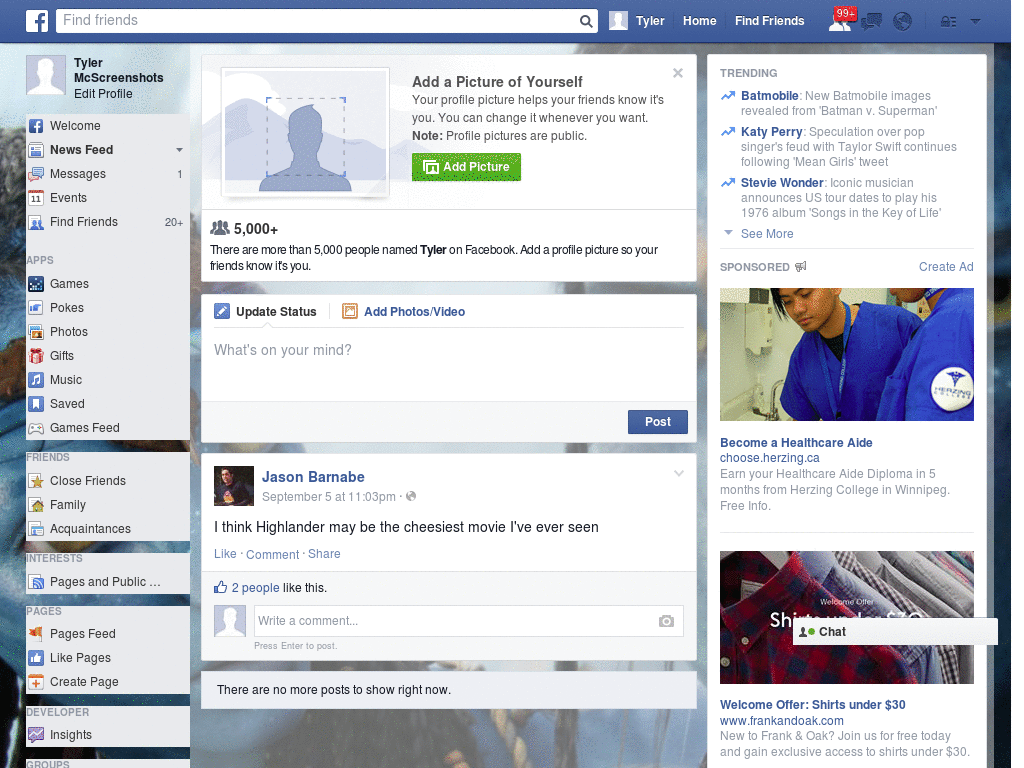Expand trending with See More
Screen dimensions: 1024x768
pyautogui.click(x=767, y=234)
